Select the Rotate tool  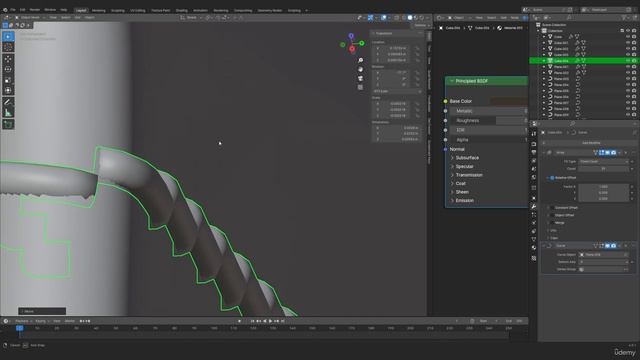click(8, 69)
